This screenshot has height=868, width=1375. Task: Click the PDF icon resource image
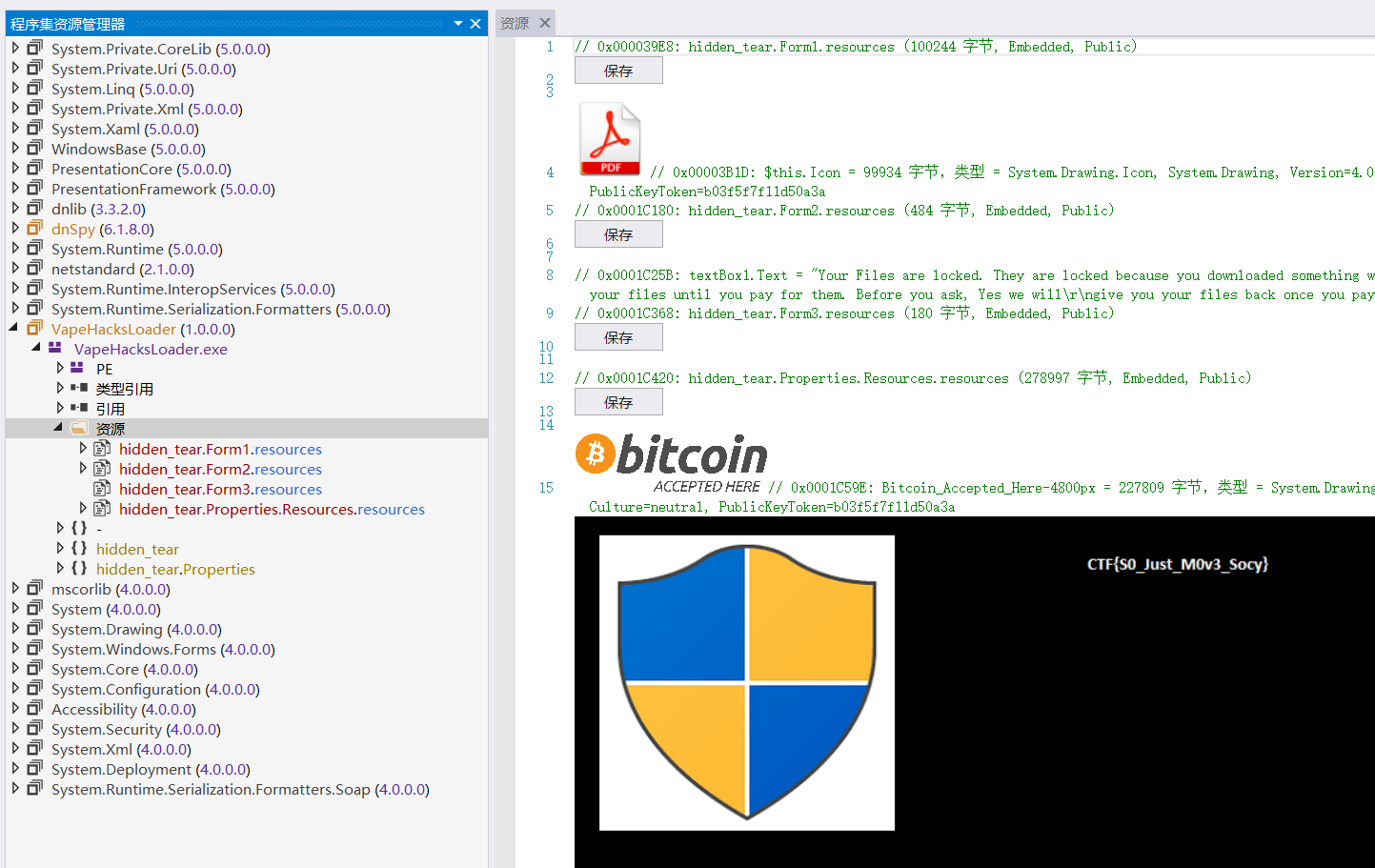pyautogui.click(x=610, y=139)
